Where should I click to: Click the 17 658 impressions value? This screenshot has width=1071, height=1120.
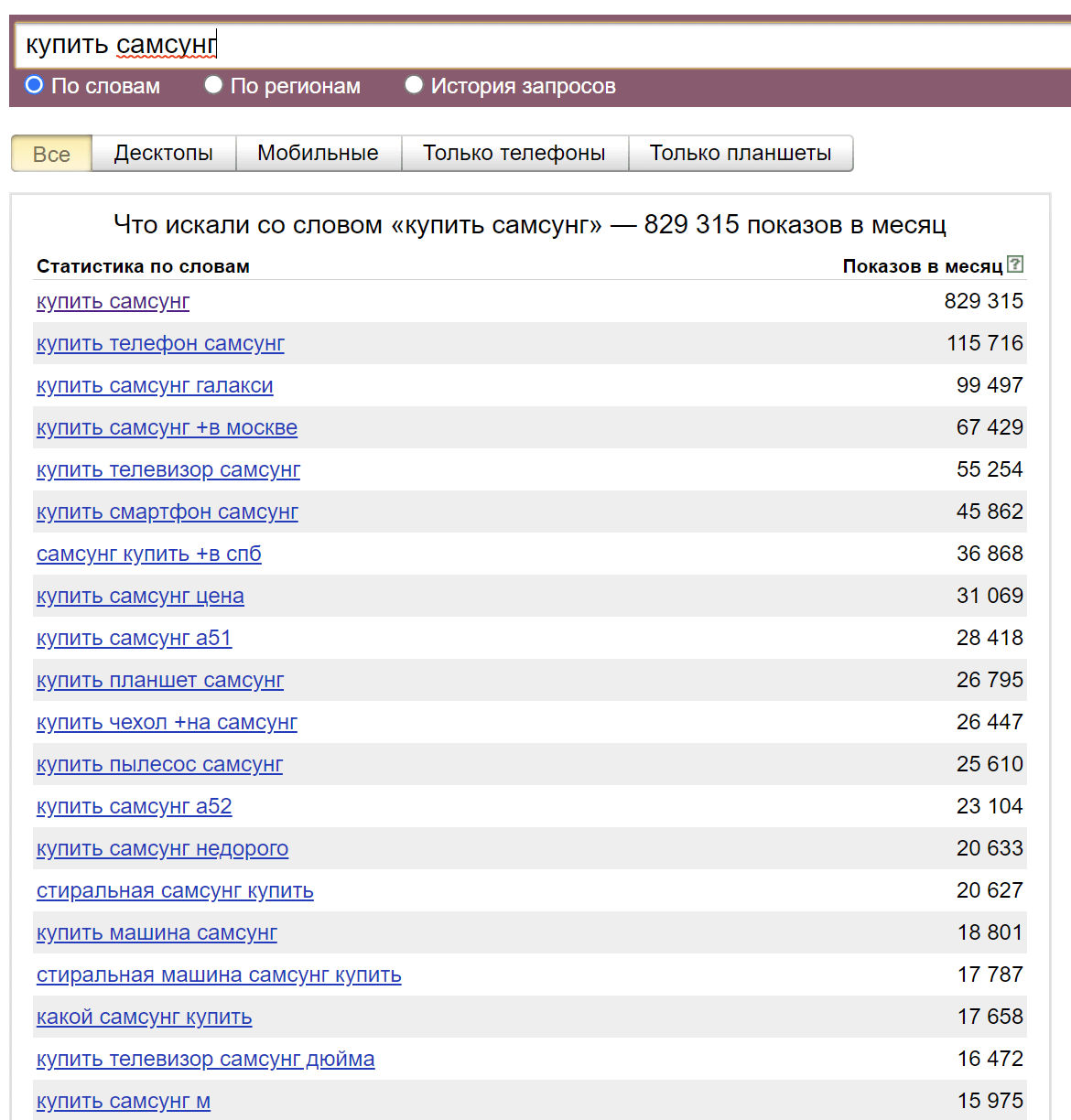tap(990, 1017)
